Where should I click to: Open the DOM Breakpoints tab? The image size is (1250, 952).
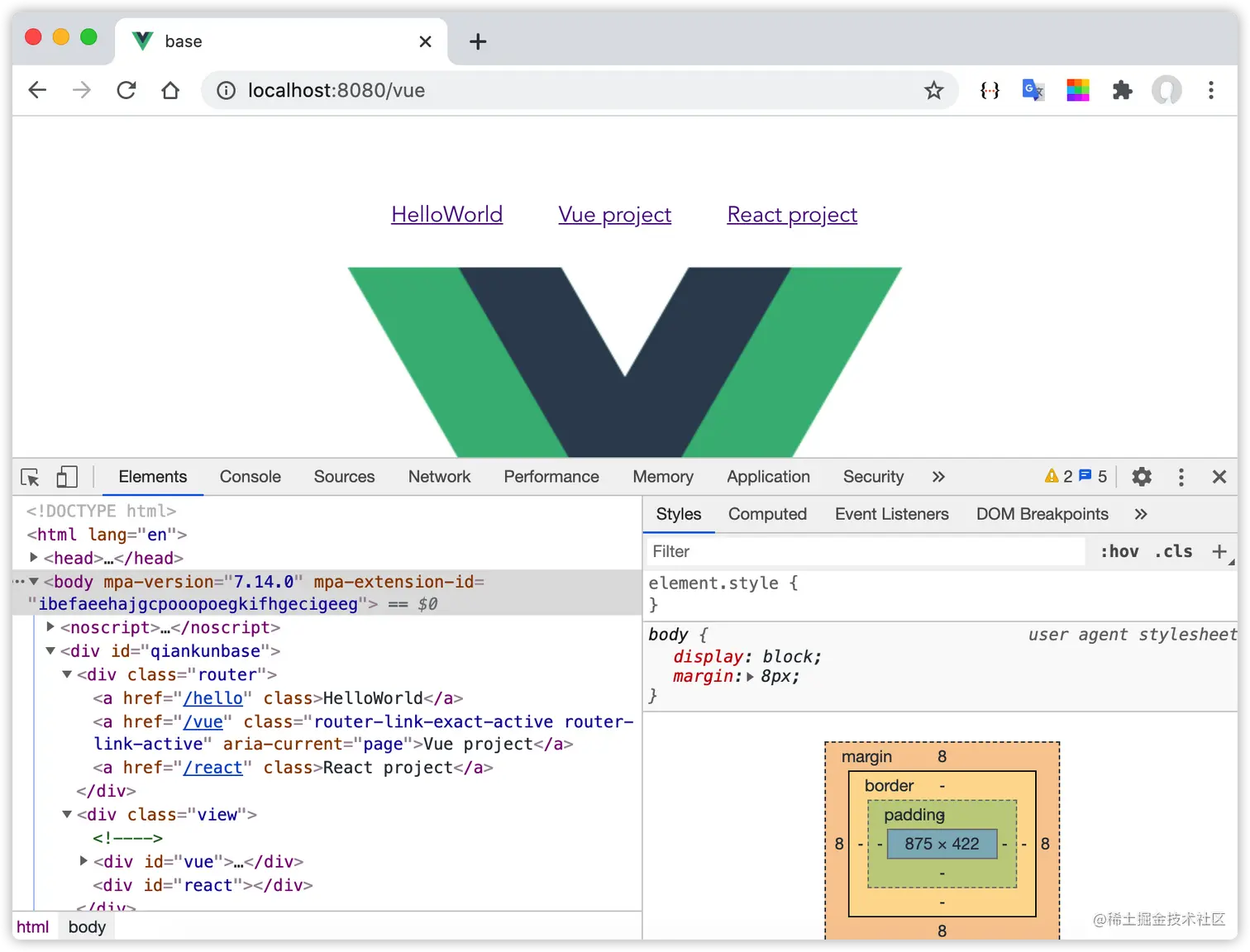click(x=1042, y=514)
